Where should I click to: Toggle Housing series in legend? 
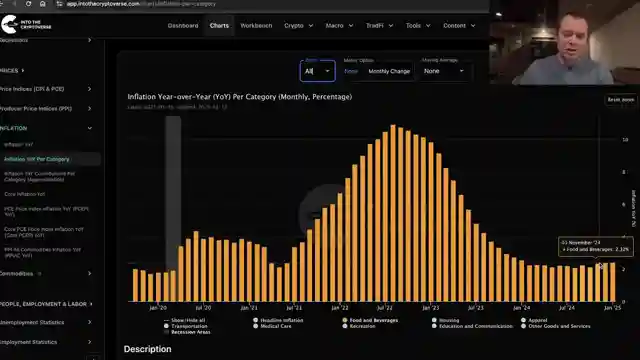click(x=446, y=320)
